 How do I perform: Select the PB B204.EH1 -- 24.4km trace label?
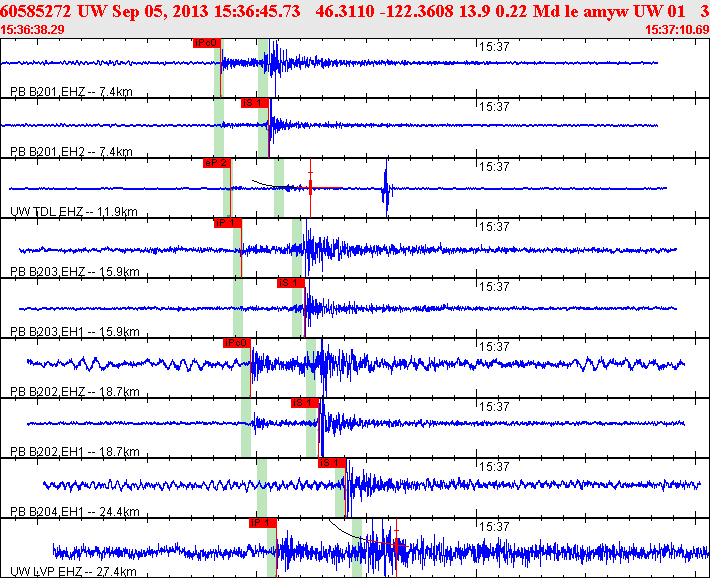tap(75, 512)
